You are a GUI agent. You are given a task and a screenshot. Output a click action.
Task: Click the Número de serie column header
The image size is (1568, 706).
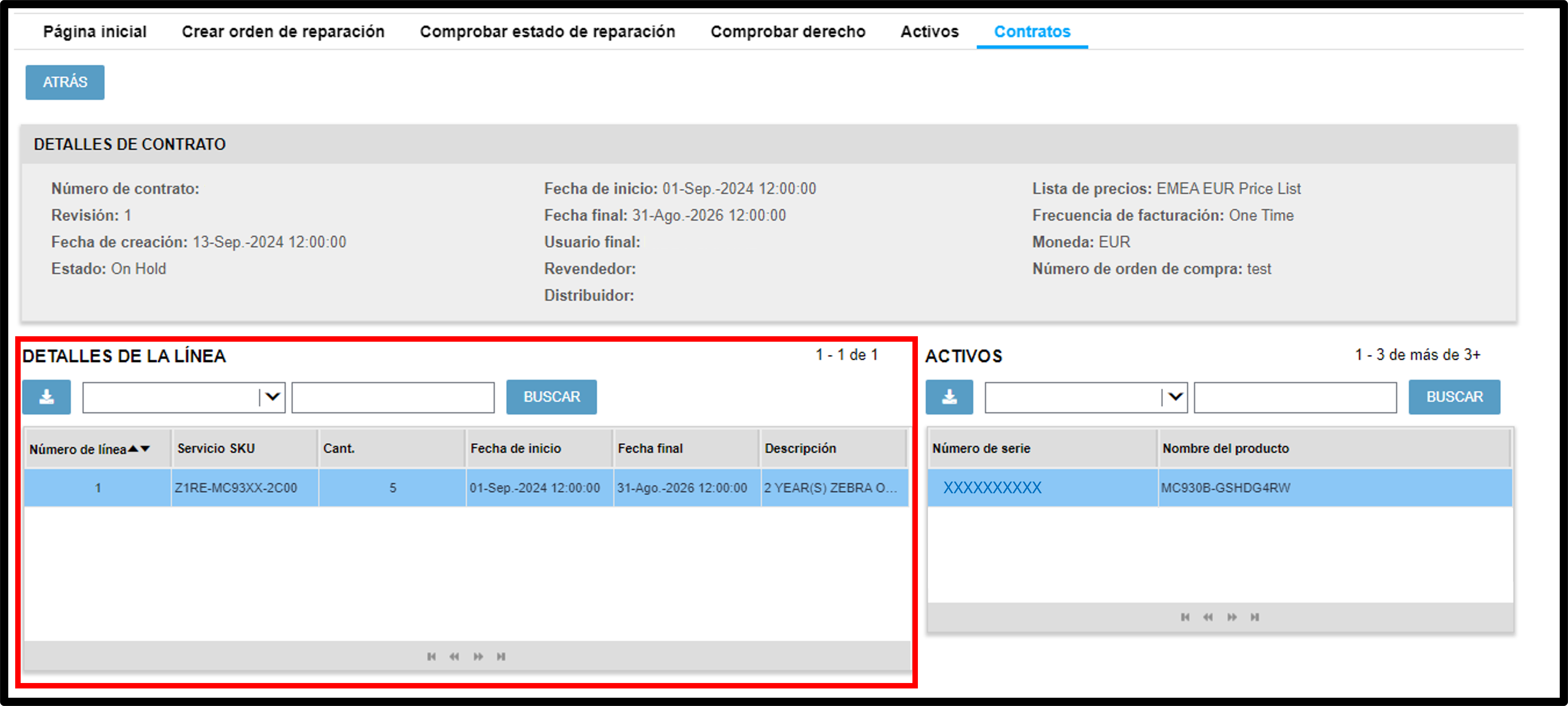click(1042, 448)
